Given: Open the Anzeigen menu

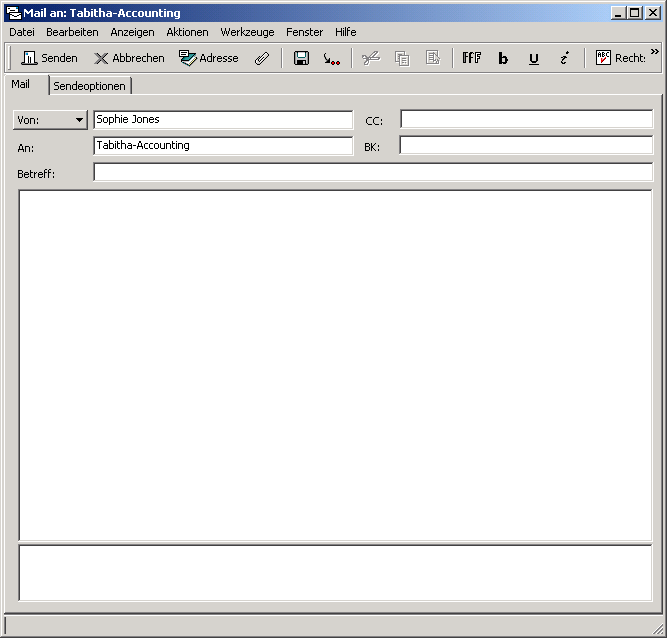Looking at the screenshot, I should 132,32.
